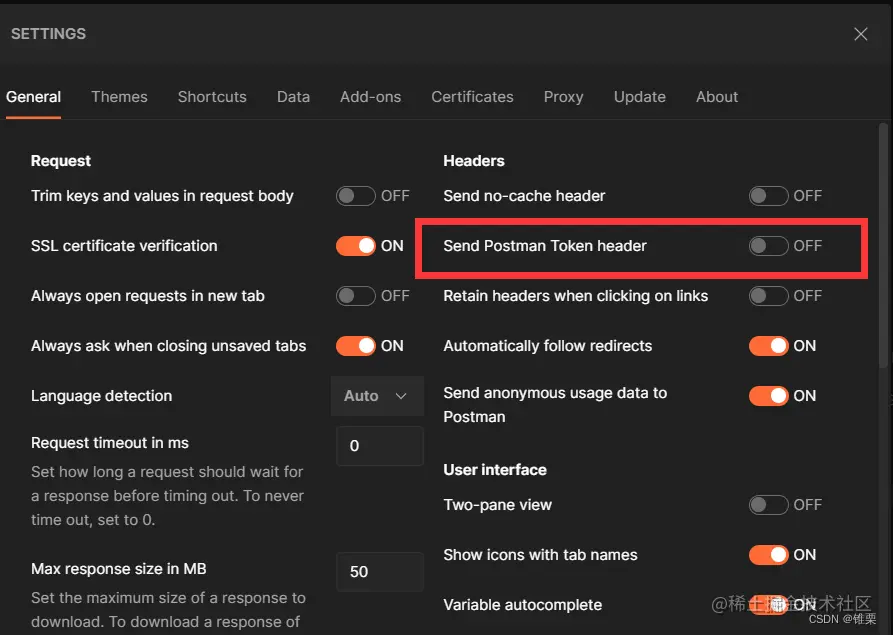Enable Retain headers when clicking on links
Image resolution: width=893 pixels, height=635 pixels.
coord(768,296)
